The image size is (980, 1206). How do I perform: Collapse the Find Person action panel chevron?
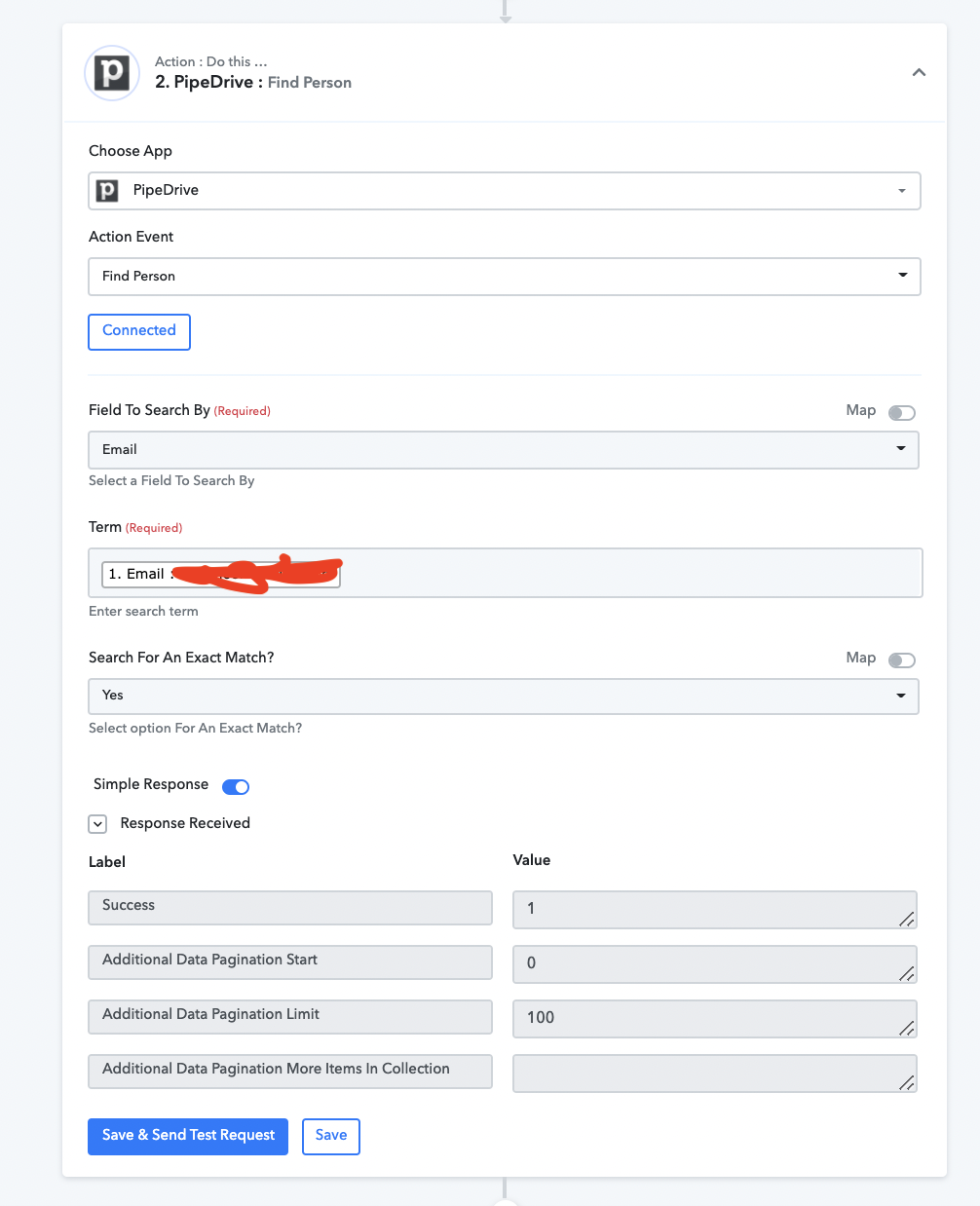919,72
